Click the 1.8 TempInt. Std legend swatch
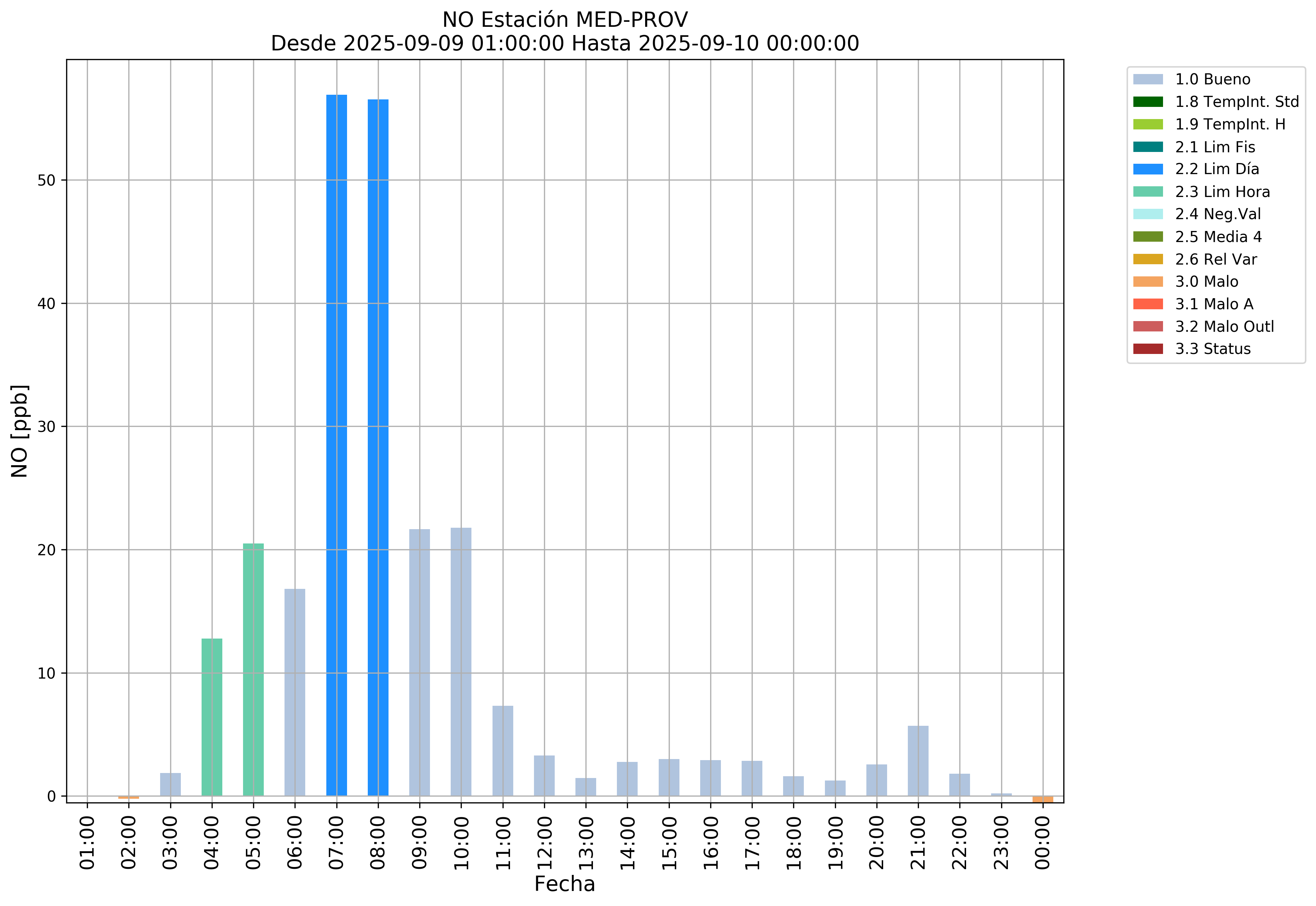This screenshot has width=1316, height=906. tap(1147, 102)
